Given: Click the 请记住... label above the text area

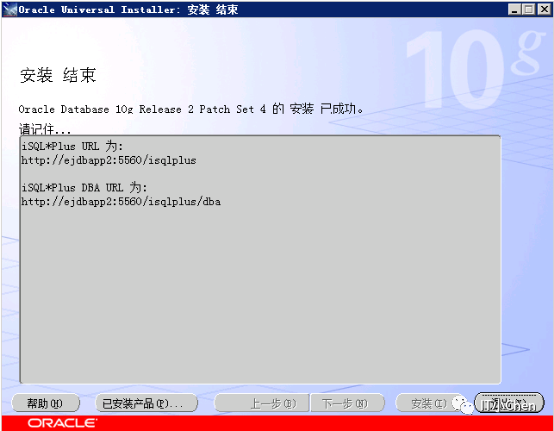Looking at the screenshot, I should coord(45,129).
